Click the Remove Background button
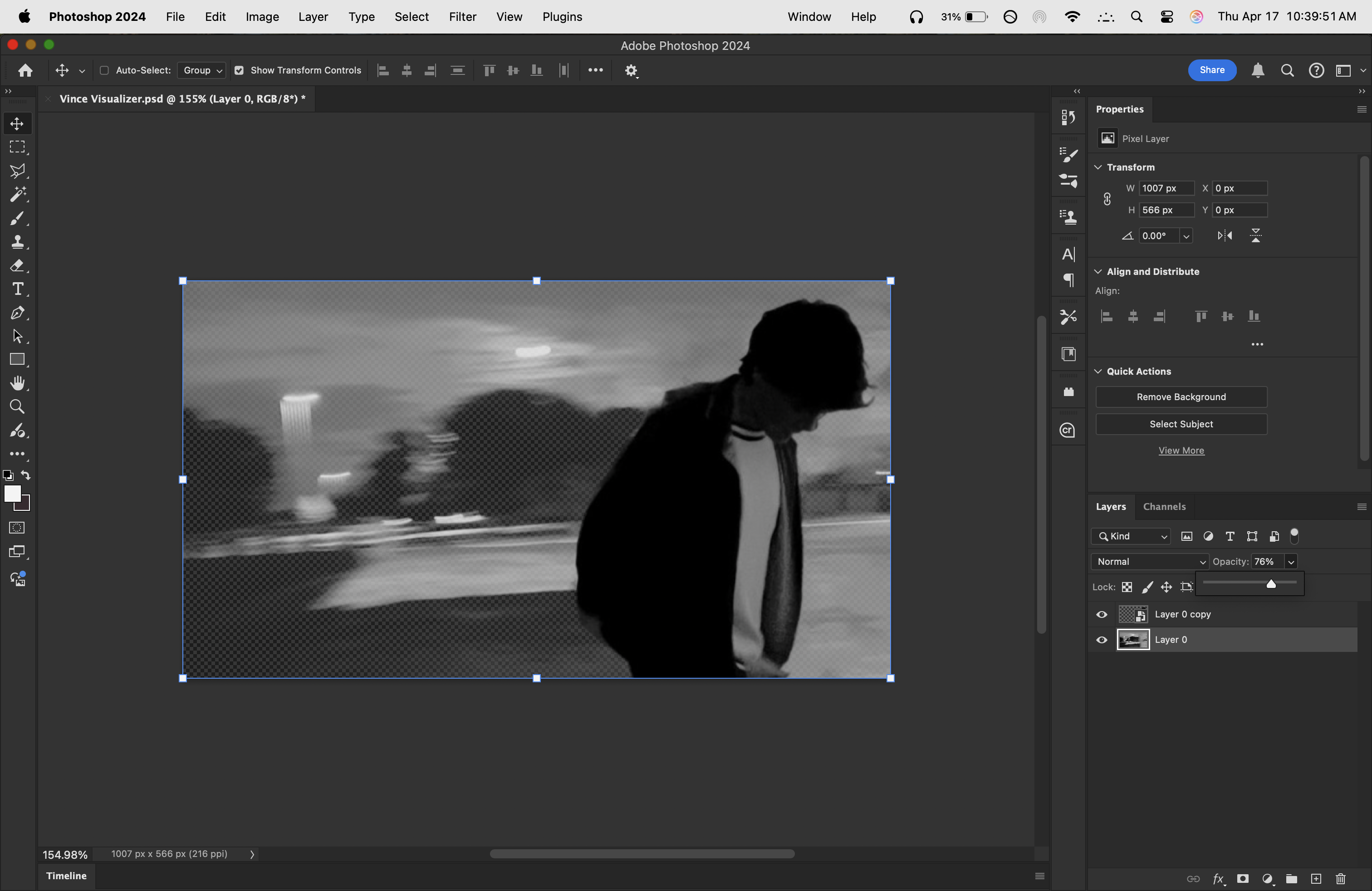Screen dimensions: 1372x891 [x=1181, y=397]
